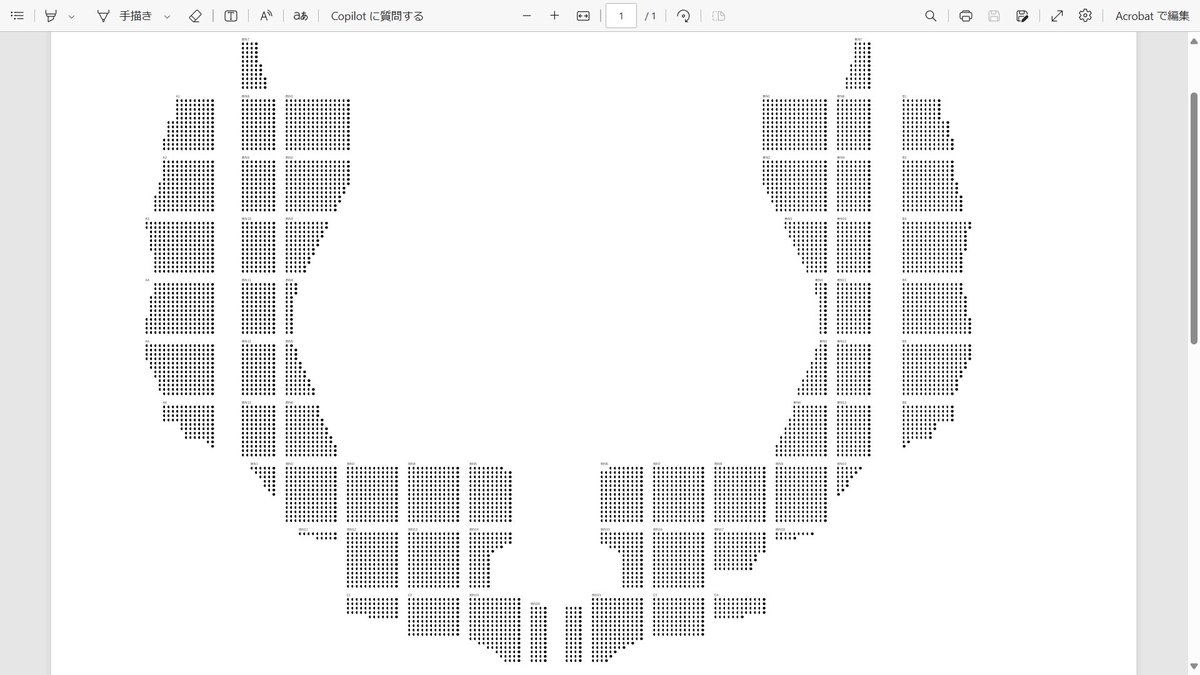This screenshot has height=675, width=1200.
Task: Open PDF viewer settings gear
Action: point(1085,16)
